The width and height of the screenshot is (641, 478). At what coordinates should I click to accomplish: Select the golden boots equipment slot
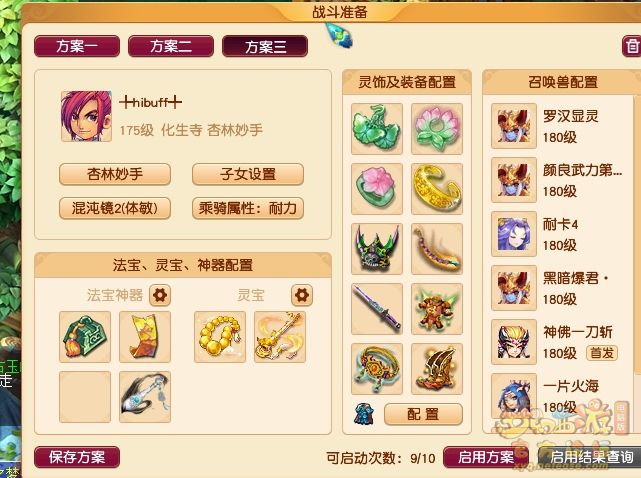point(437,369)
